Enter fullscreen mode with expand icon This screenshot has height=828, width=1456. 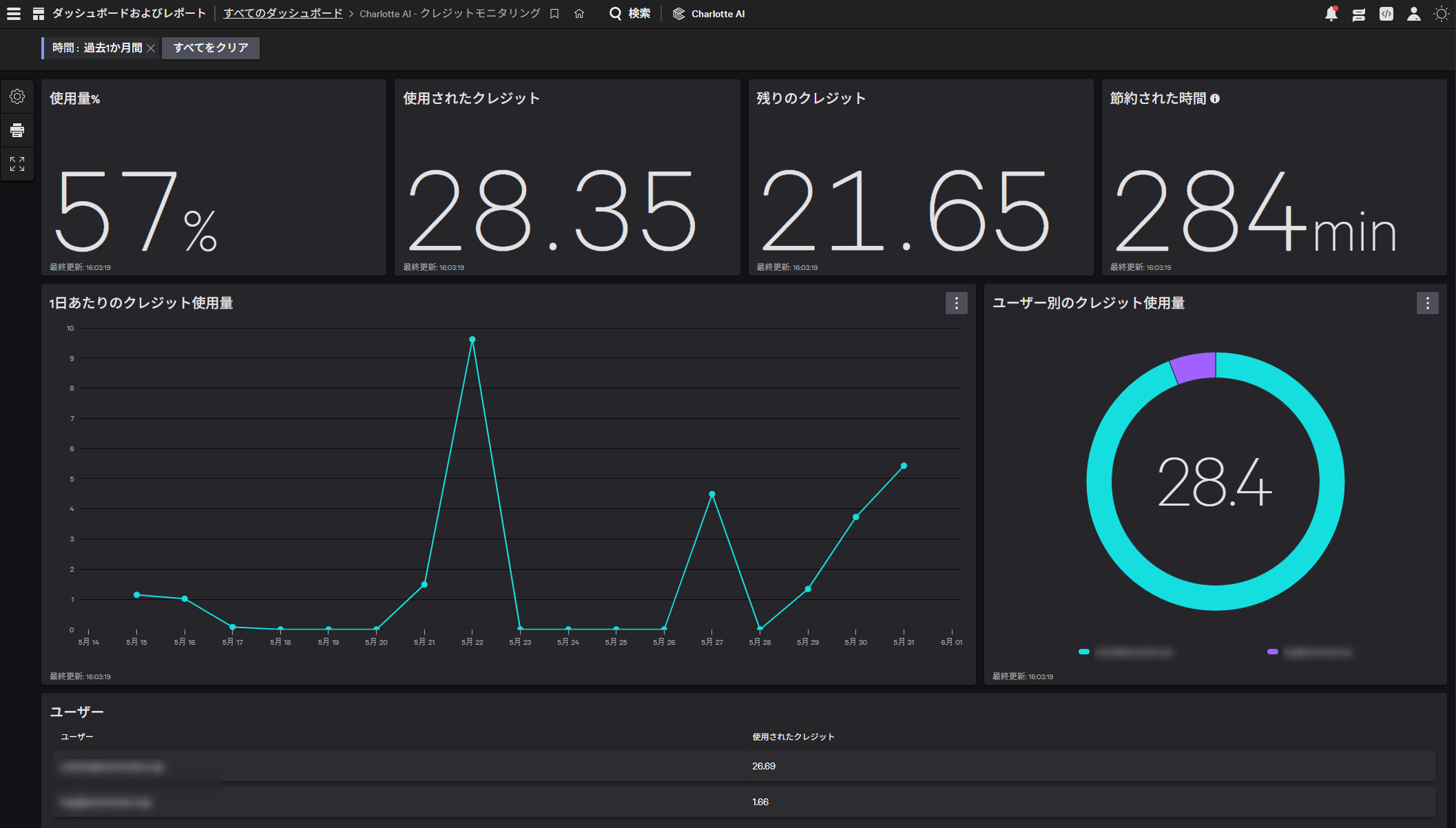17,164
